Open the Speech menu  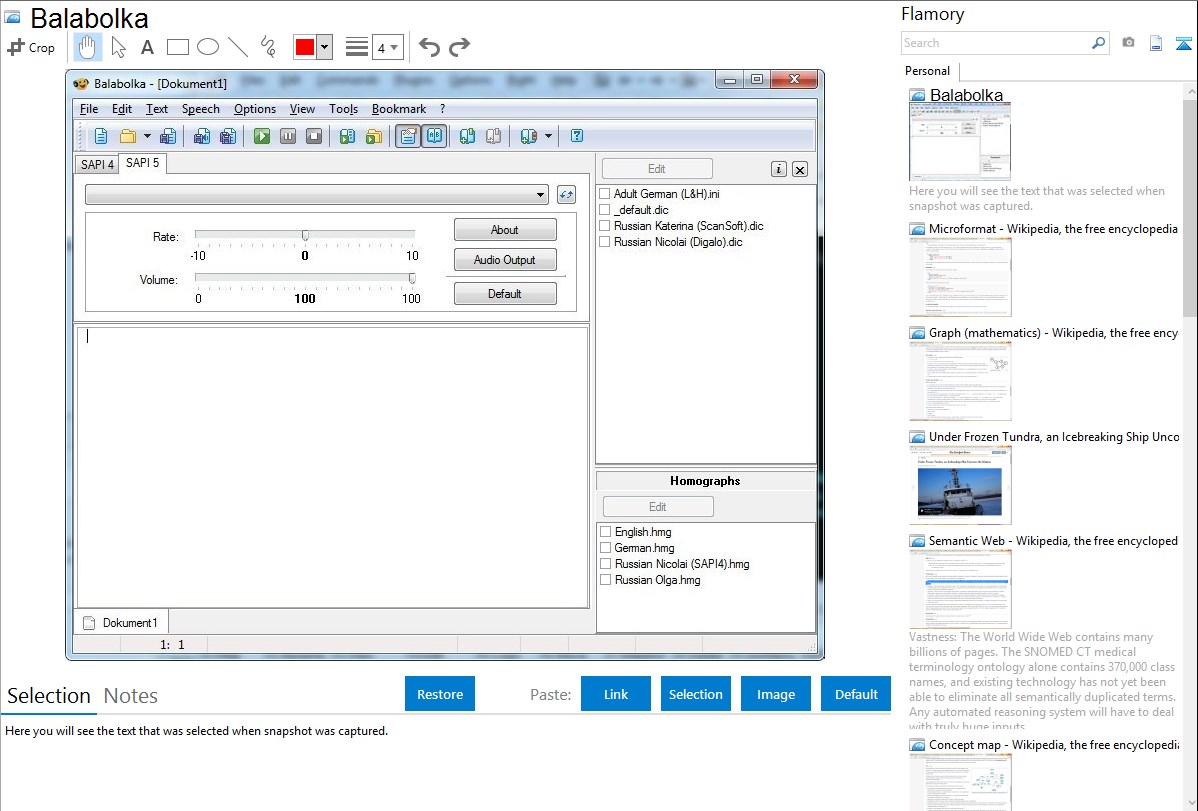(x=200, y=109)
